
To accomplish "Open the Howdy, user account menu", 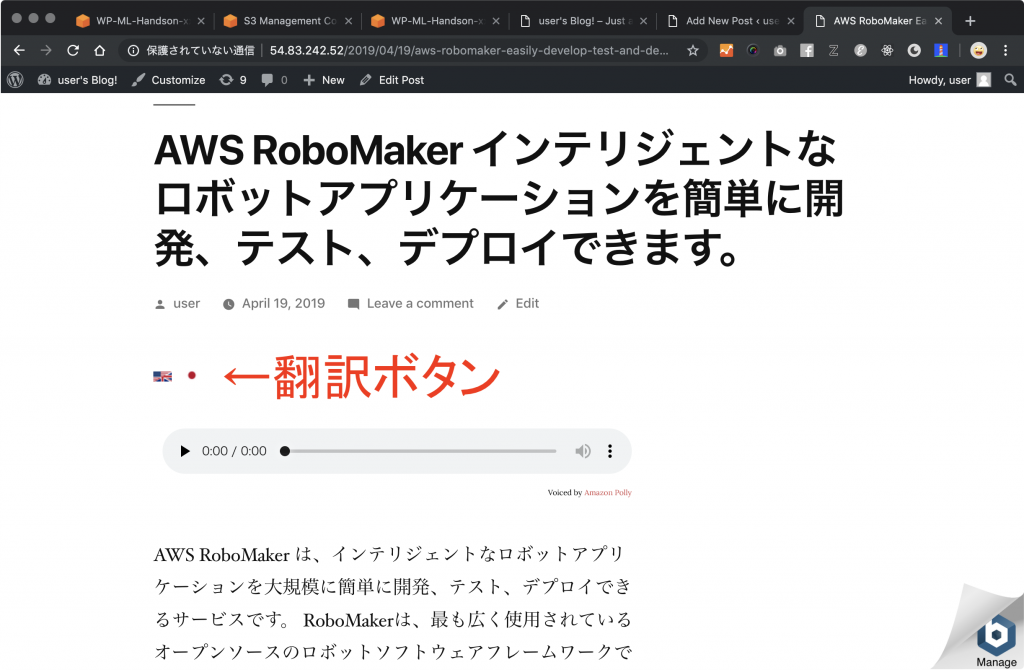I will tap(950, 80).
